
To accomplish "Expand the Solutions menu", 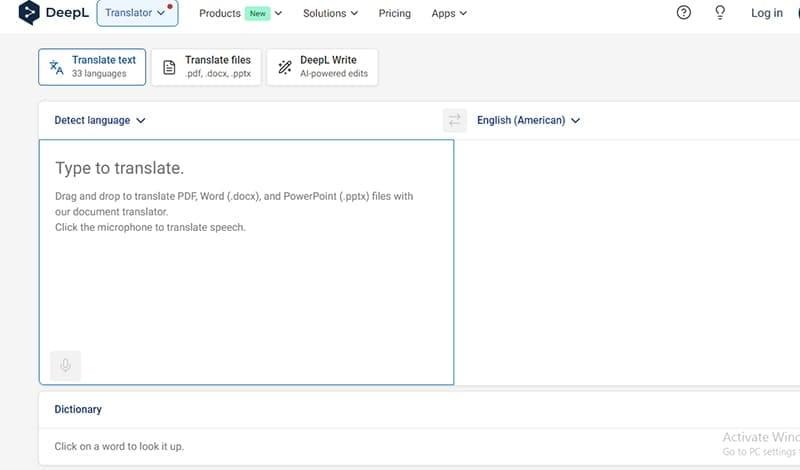I will pos(330,13).
